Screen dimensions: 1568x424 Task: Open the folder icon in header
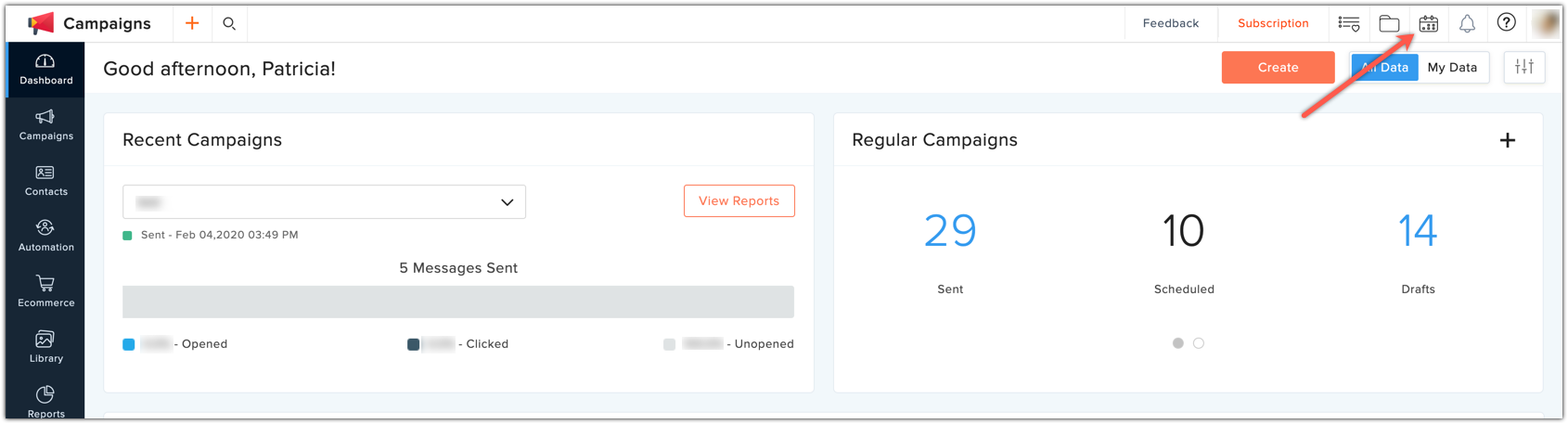point(1389,23)
